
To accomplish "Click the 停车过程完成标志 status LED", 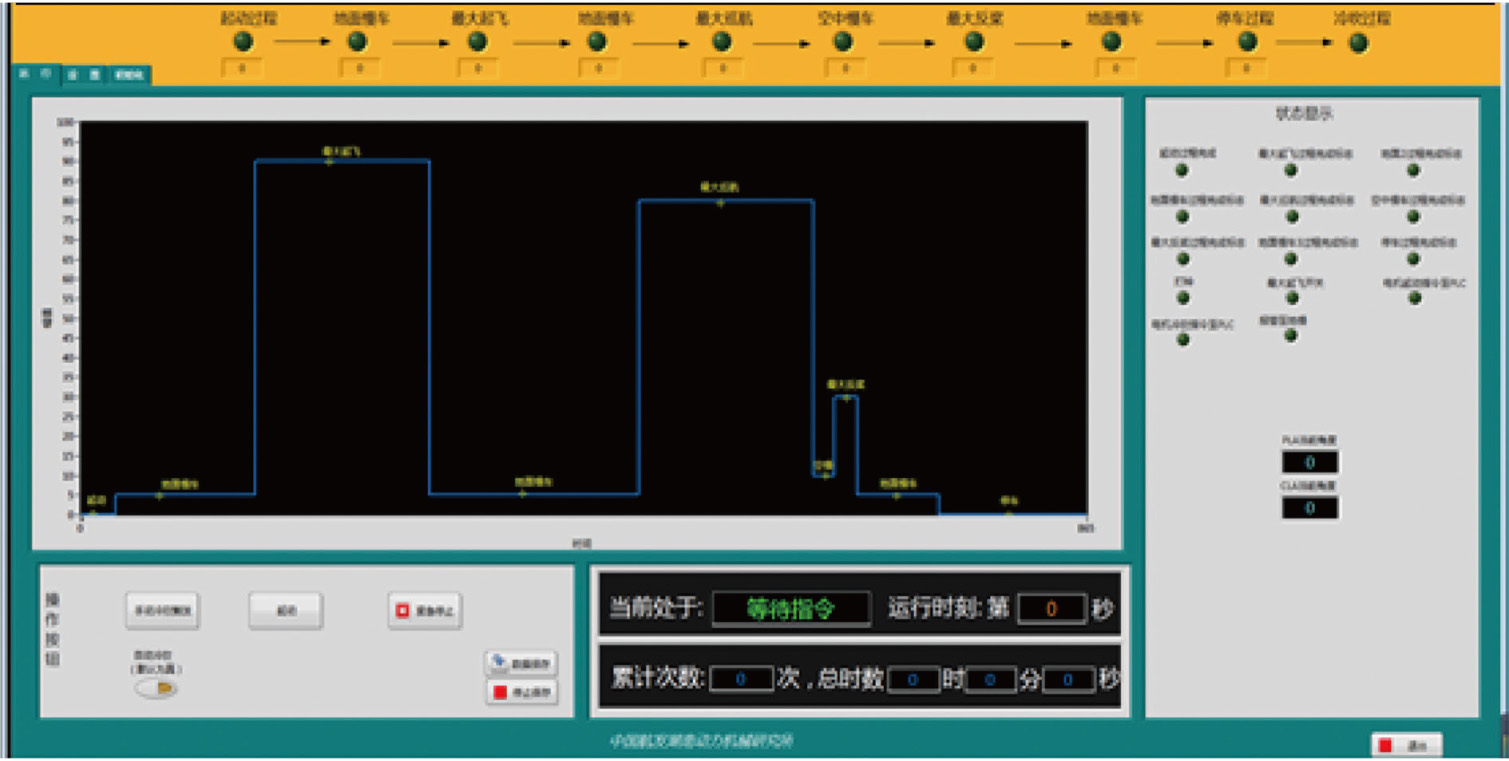I will 1413,258.
